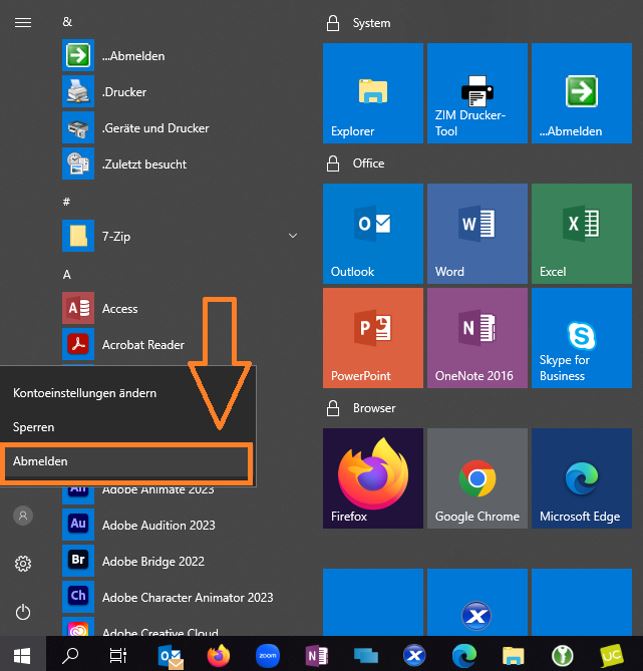Jump to letter index via & header
The width and height of the screenshot is (643, 671).
67,22
